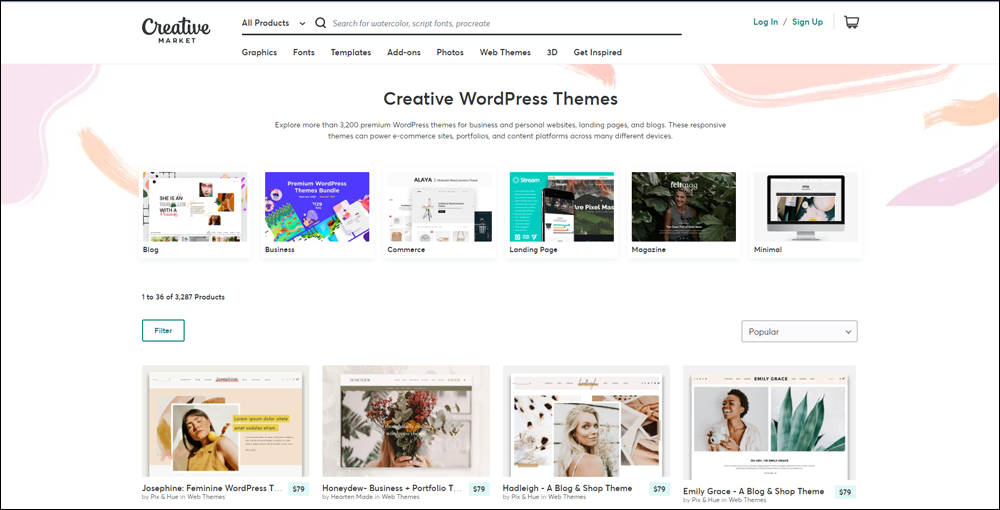Click the Landing Page category label

click(x=534, y=250)
